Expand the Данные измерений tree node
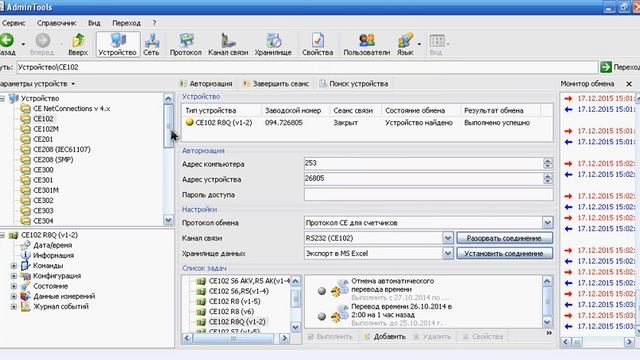 click(13, 296)
